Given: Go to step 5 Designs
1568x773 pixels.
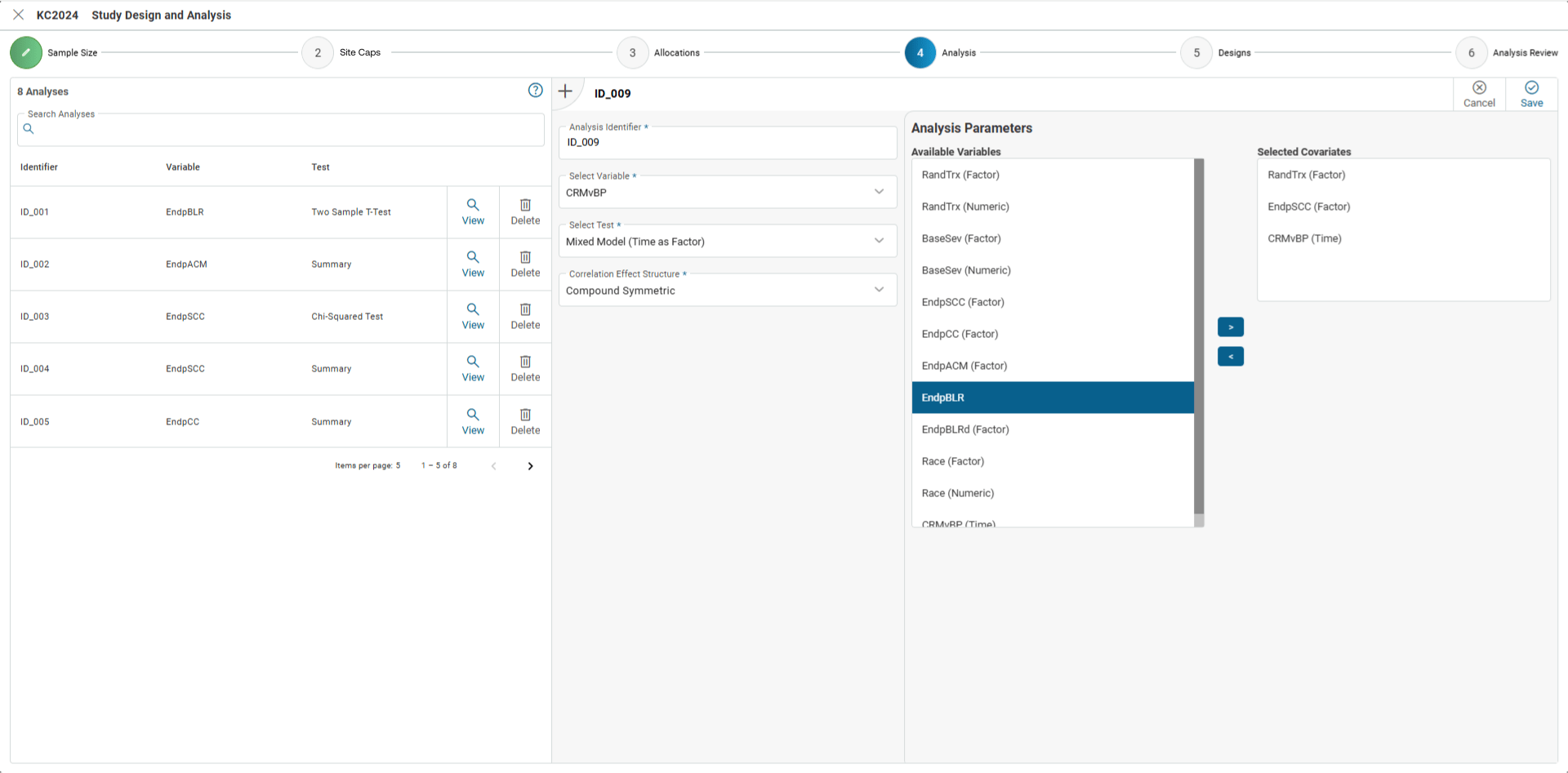Looking at the screenshot, I should 1196,52.
